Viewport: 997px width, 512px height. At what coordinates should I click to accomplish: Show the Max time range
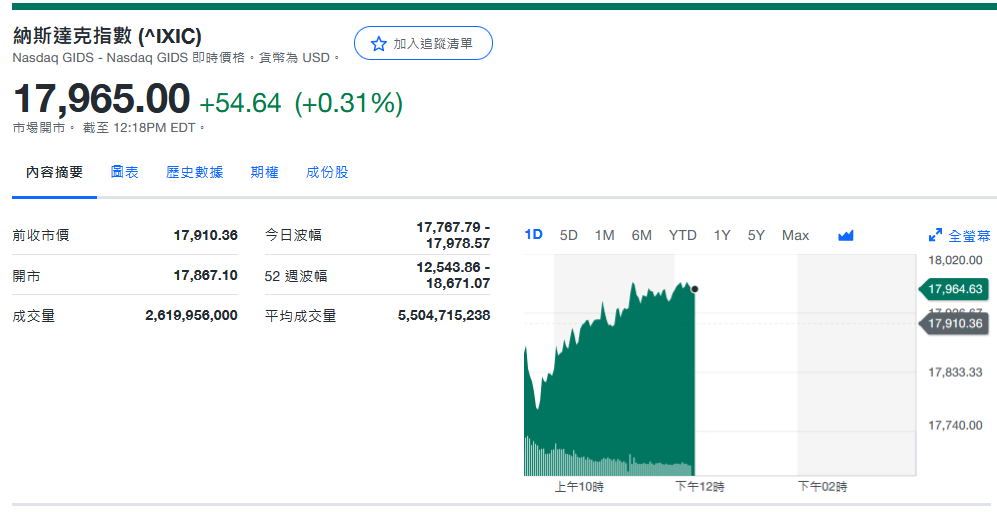click(x=795, y=235)
